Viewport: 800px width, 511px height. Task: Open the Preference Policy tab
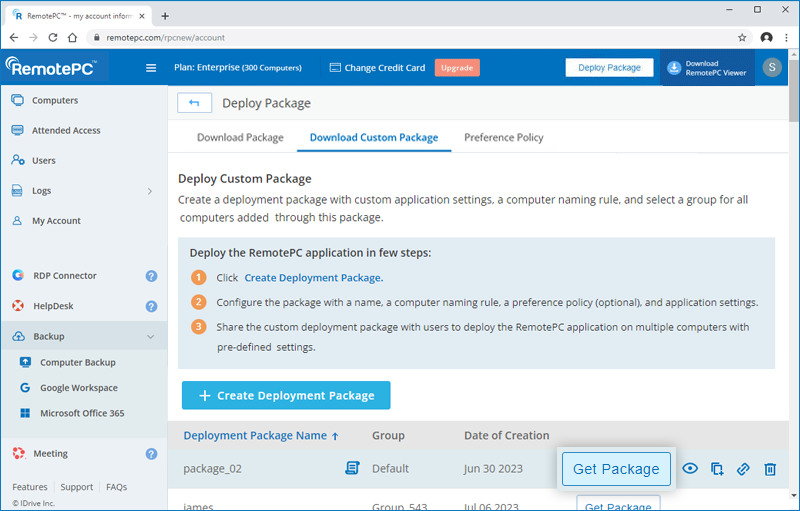pos(503,138)
